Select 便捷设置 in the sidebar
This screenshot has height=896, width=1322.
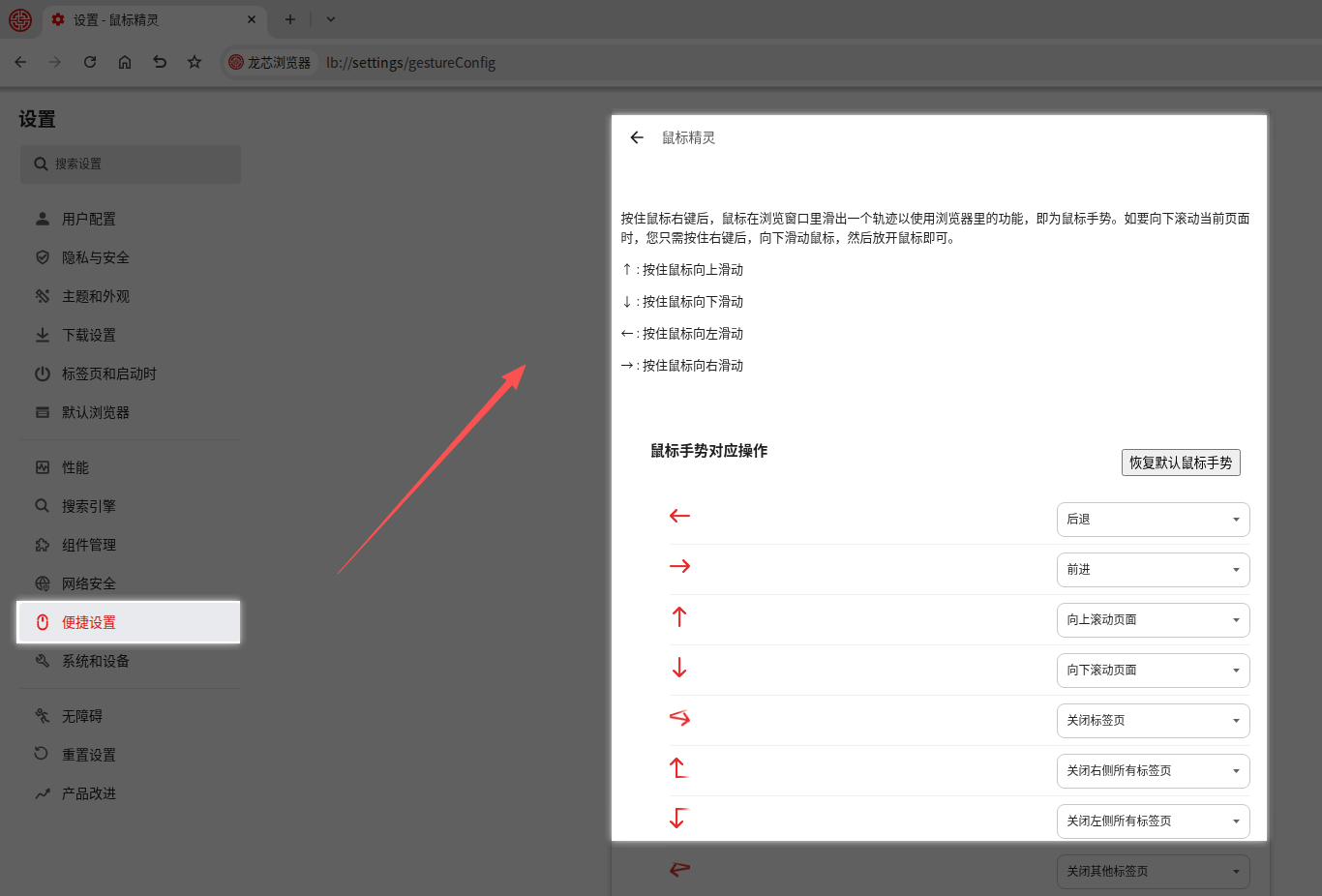tap(89, 622)
